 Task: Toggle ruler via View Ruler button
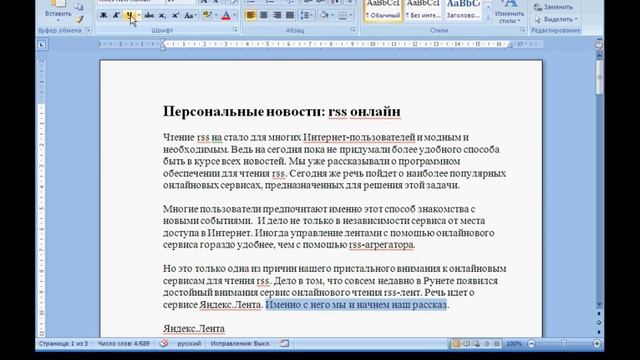coord(599,44)
